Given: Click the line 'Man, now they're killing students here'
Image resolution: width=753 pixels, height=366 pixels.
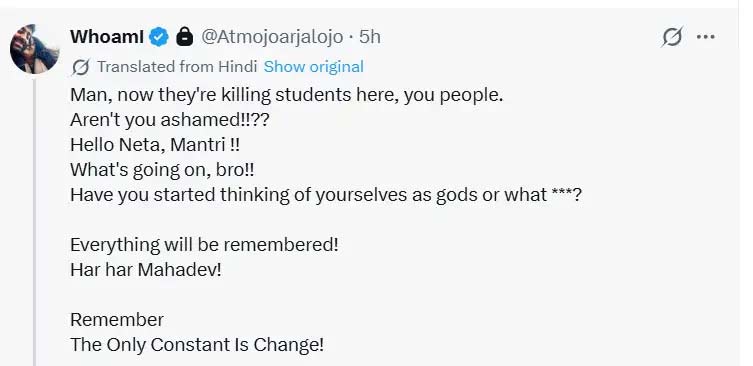Looking at the screenshot, I should pyautogui.click(x=286, y=95).
